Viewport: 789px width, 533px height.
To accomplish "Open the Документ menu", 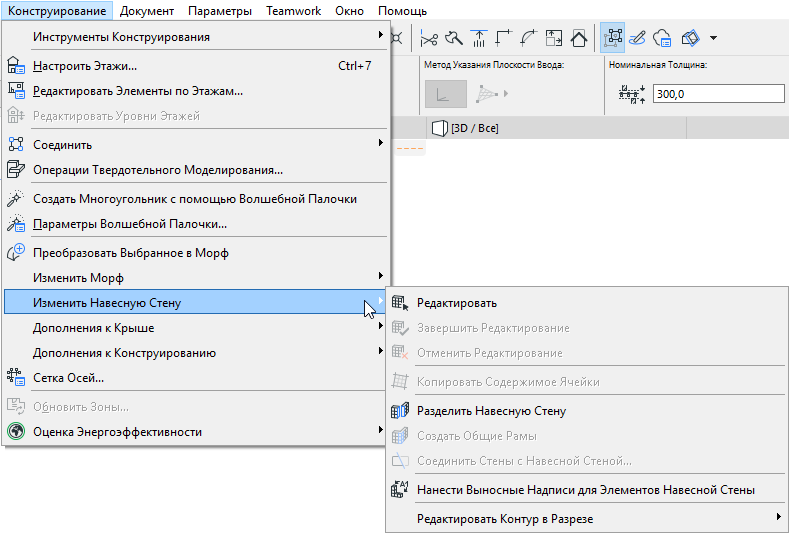I will (x=147, y=11).
